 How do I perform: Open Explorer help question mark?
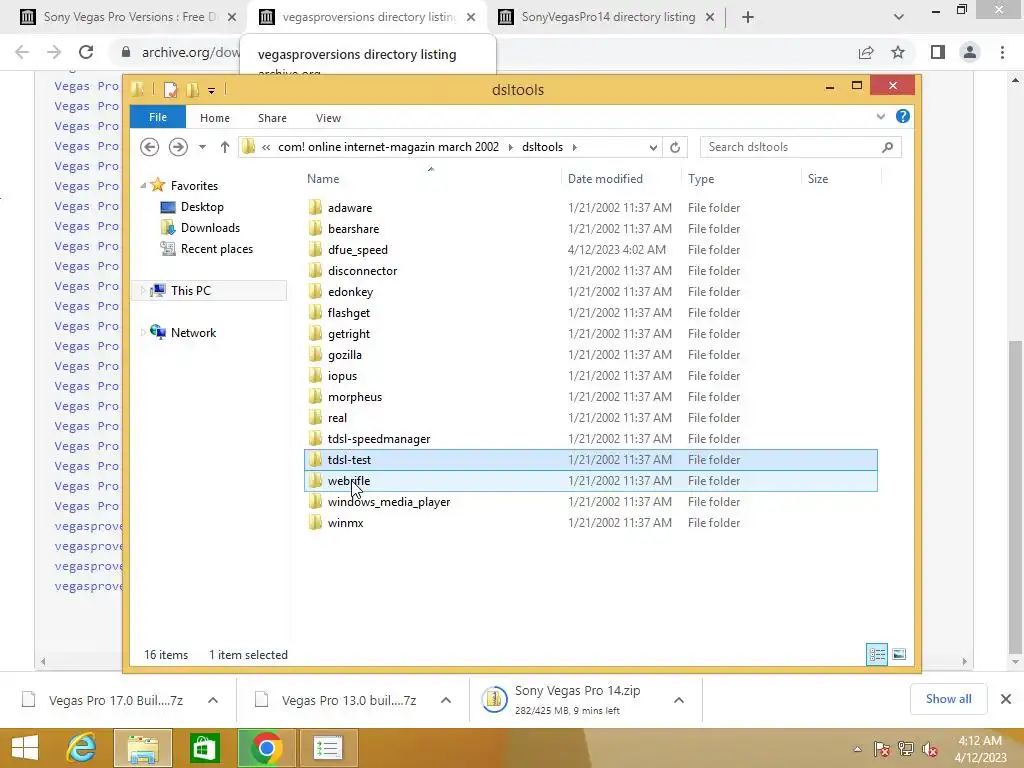tap(903, 116)
